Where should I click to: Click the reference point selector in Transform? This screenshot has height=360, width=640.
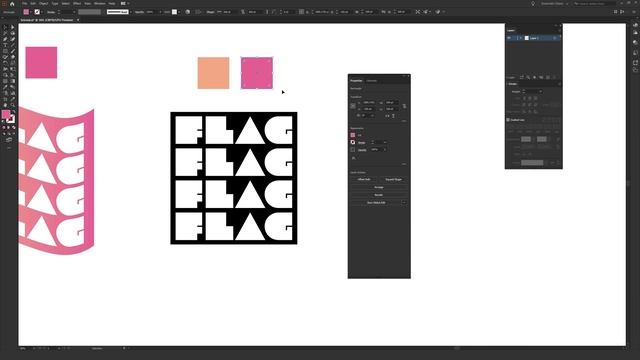[x=353, y=106]
